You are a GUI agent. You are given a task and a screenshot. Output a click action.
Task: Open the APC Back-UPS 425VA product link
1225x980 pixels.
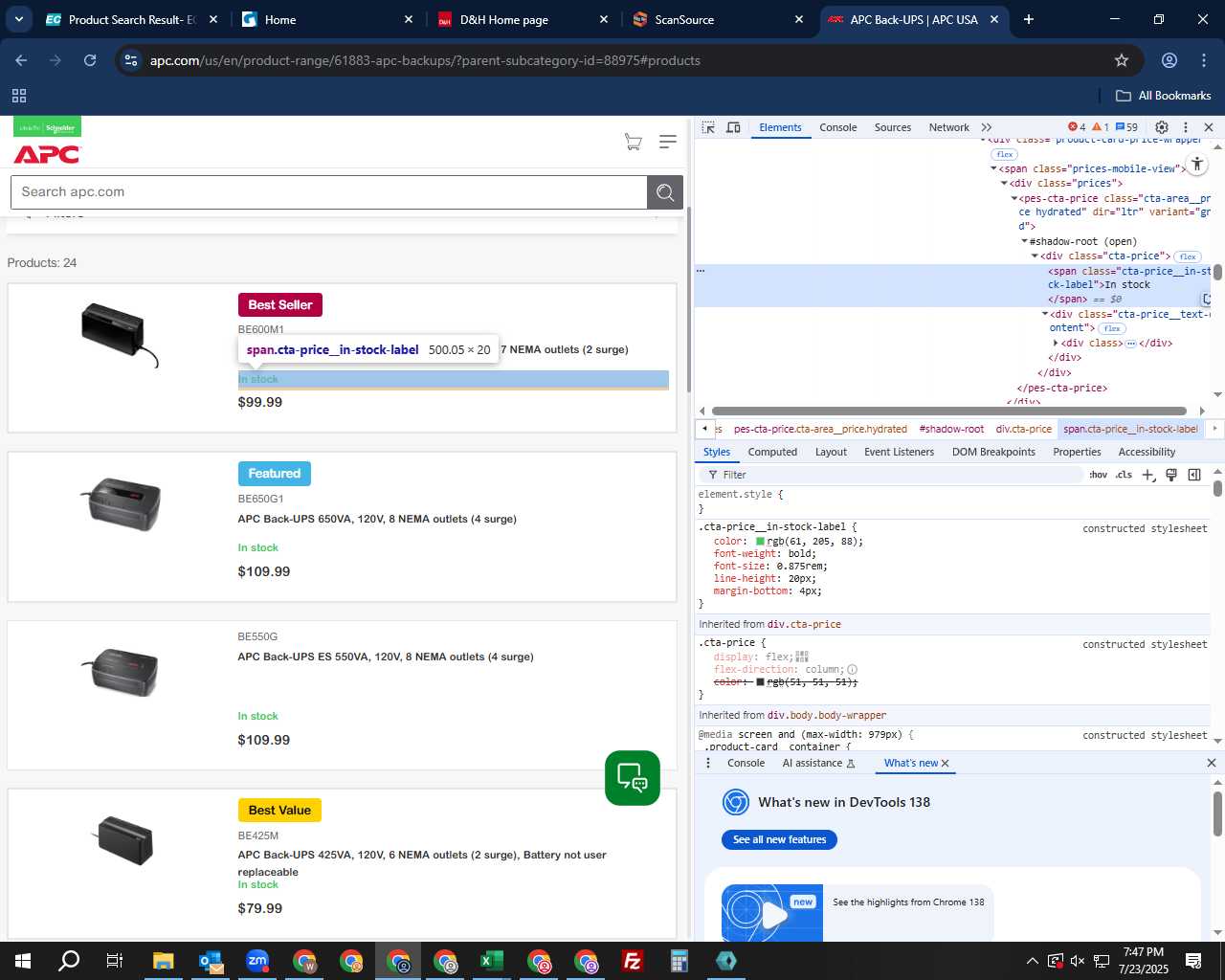(x=422, y=863)
